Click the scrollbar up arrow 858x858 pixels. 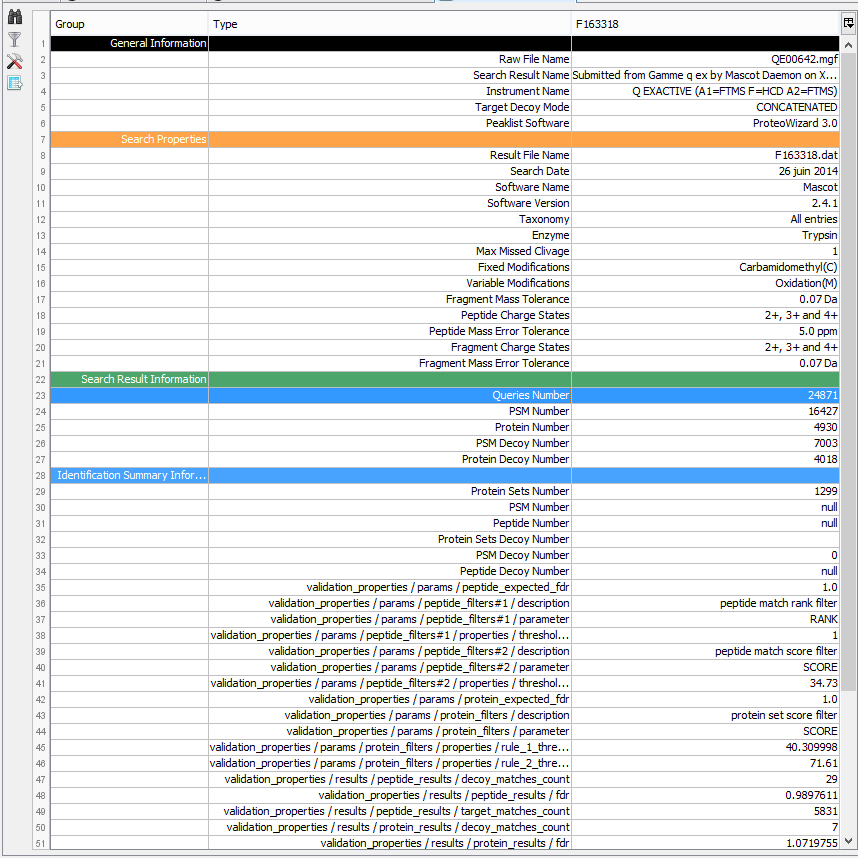click(x=848, y=45)
